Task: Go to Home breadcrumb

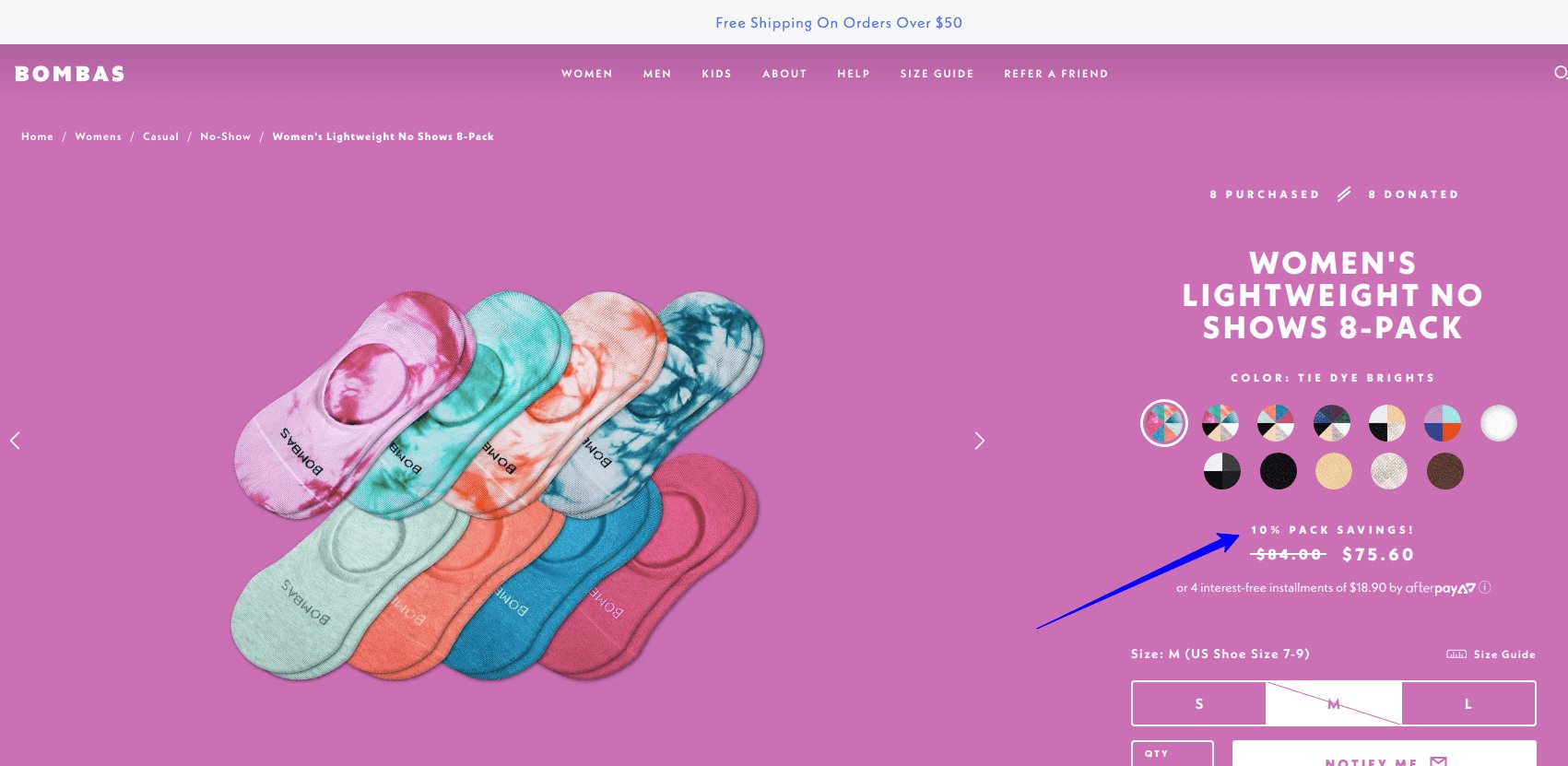Action: pyautogui.click(x=37, y=136)
